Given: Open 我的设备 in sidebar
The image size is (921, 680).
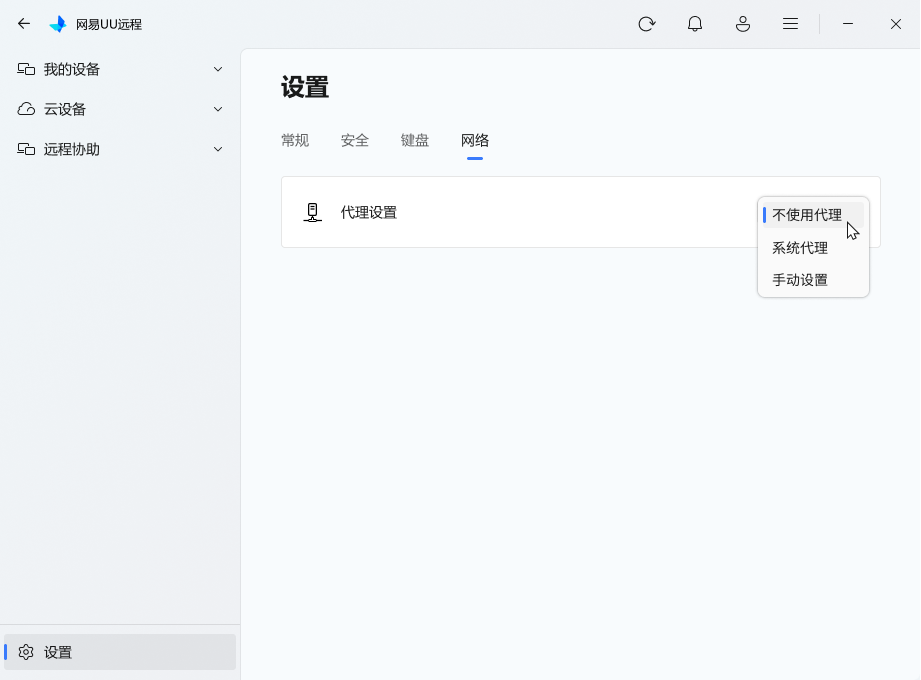Looking at the screenshot, I should tap(120, 69).
